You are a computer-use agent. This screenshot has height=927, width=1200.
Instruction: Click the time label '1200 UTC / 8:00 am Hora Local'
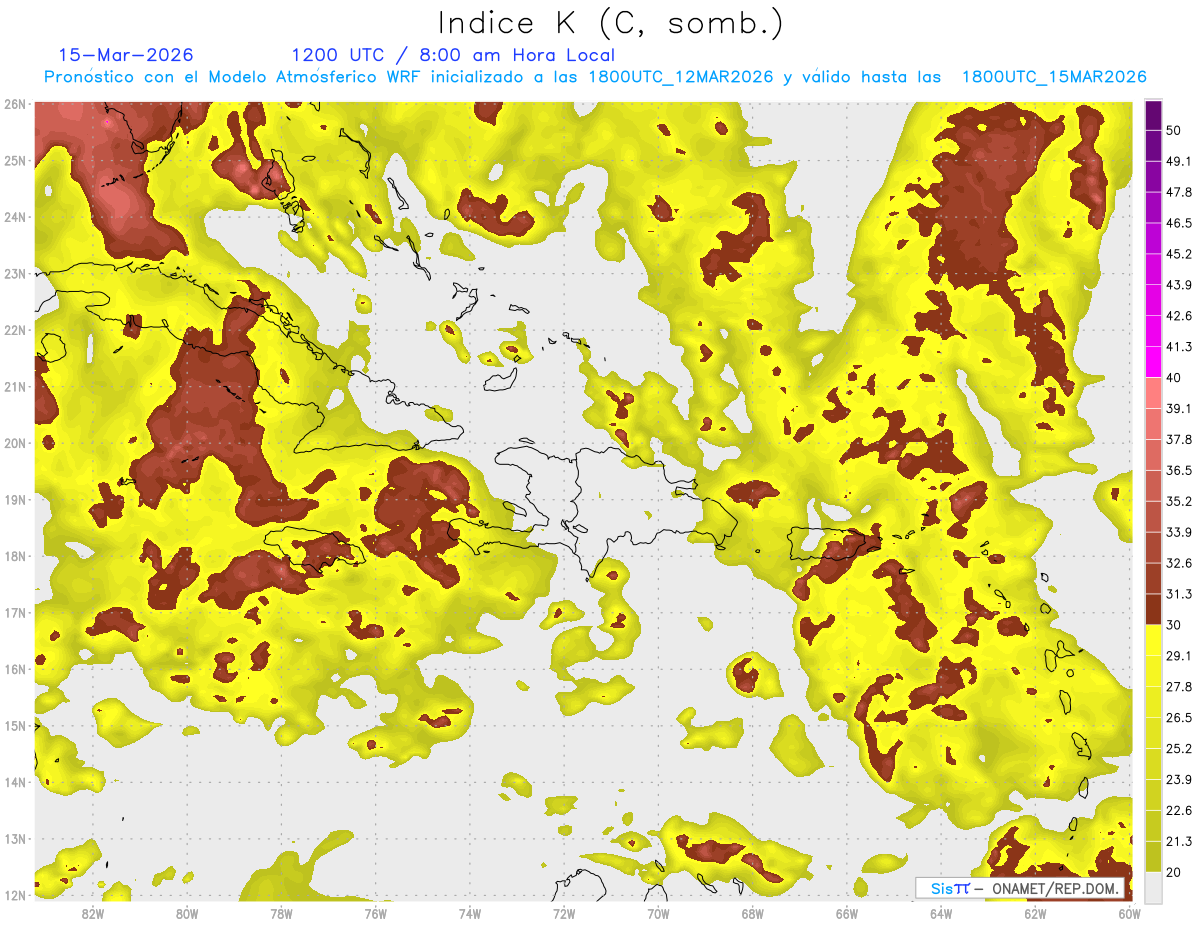pyautogui.click(x=453, y=55)
